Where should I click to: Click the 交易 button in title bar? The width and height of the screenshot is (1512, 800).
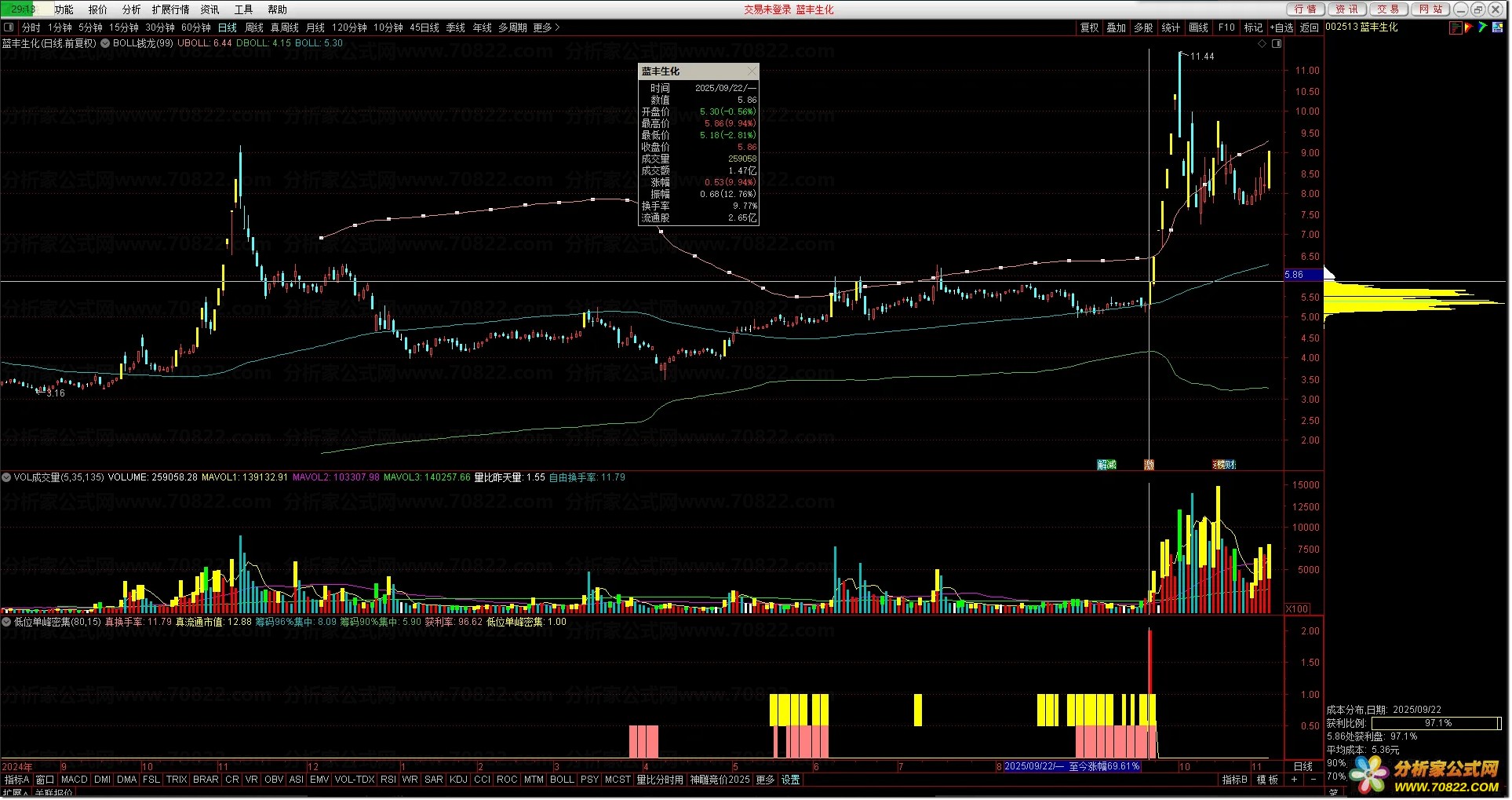tap(1388, 9)
